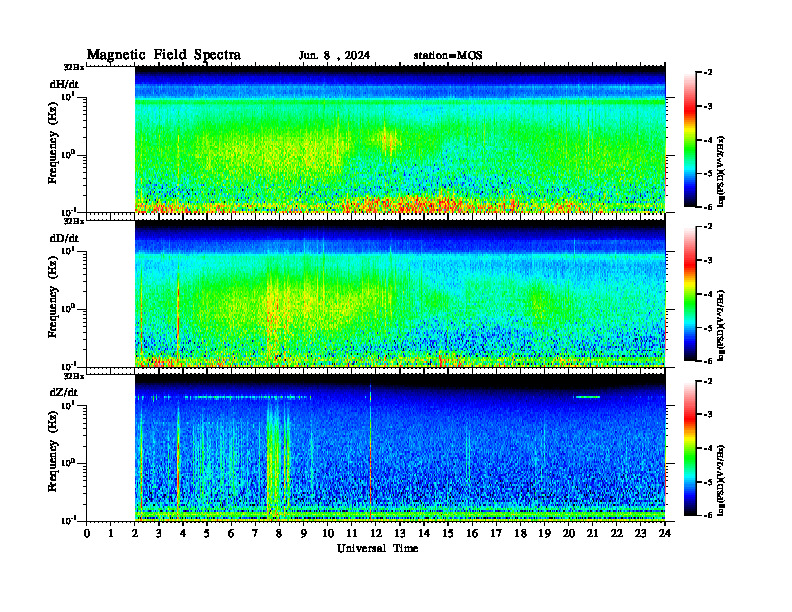Click the 32Hz label atop the dD/dt panel
The image size is (792, 612).
click(74, 221)
